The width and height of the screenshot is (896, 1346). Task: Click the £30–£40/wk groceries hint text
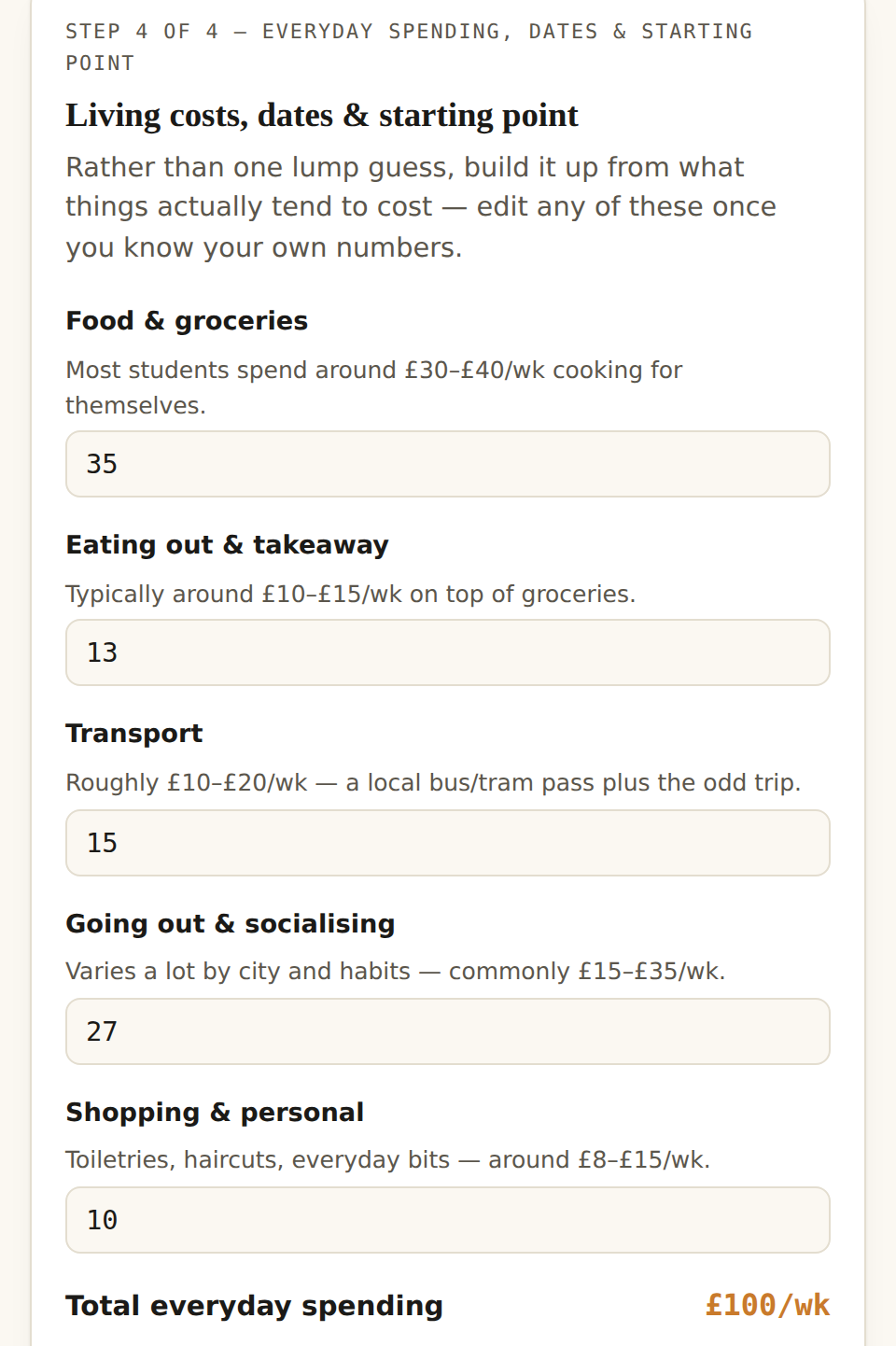pos(374,387)
